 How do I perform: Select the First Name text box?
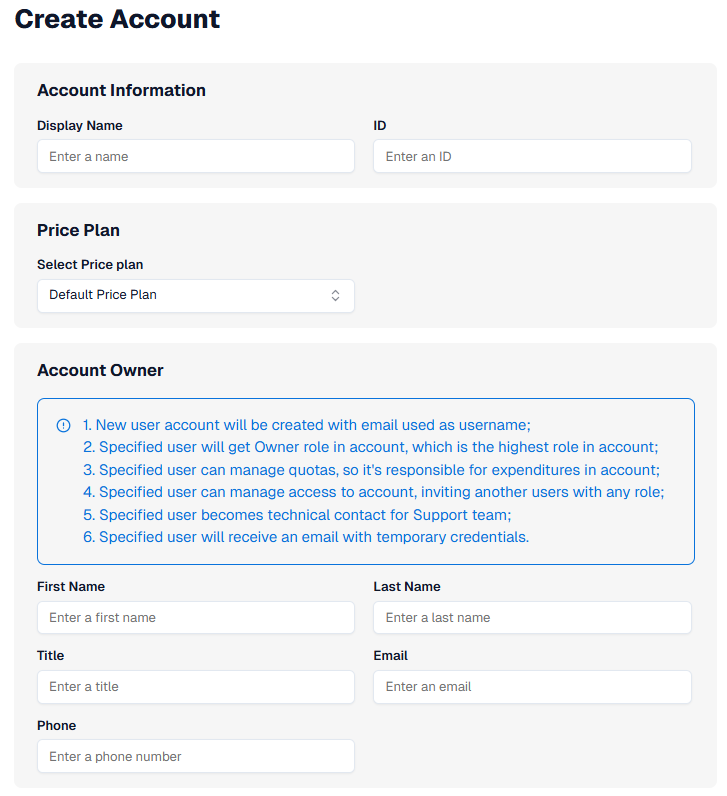196,617
